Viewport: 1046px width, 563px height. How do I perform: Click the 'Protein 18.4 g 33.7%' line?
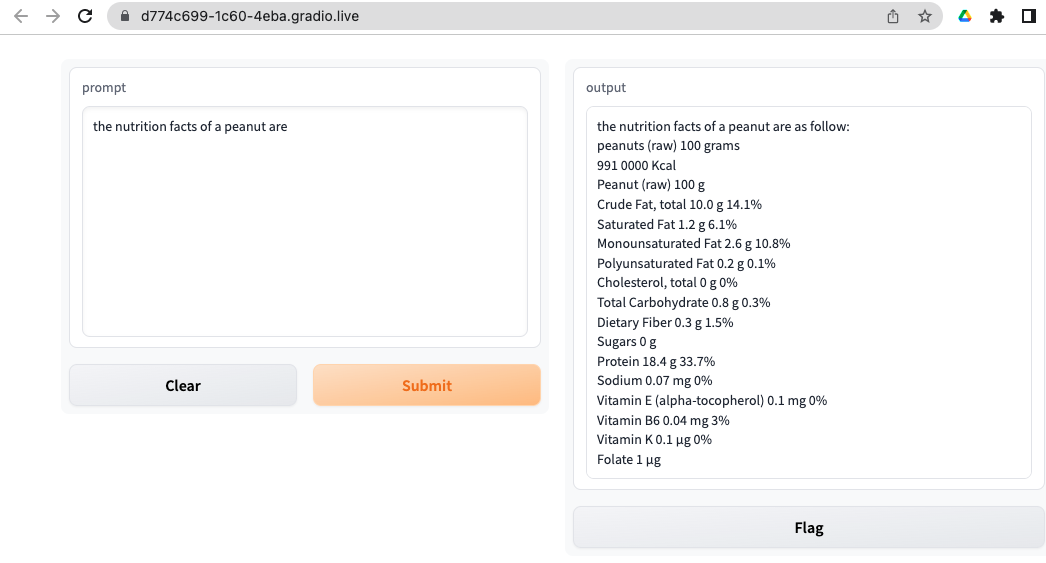(656, 361)
